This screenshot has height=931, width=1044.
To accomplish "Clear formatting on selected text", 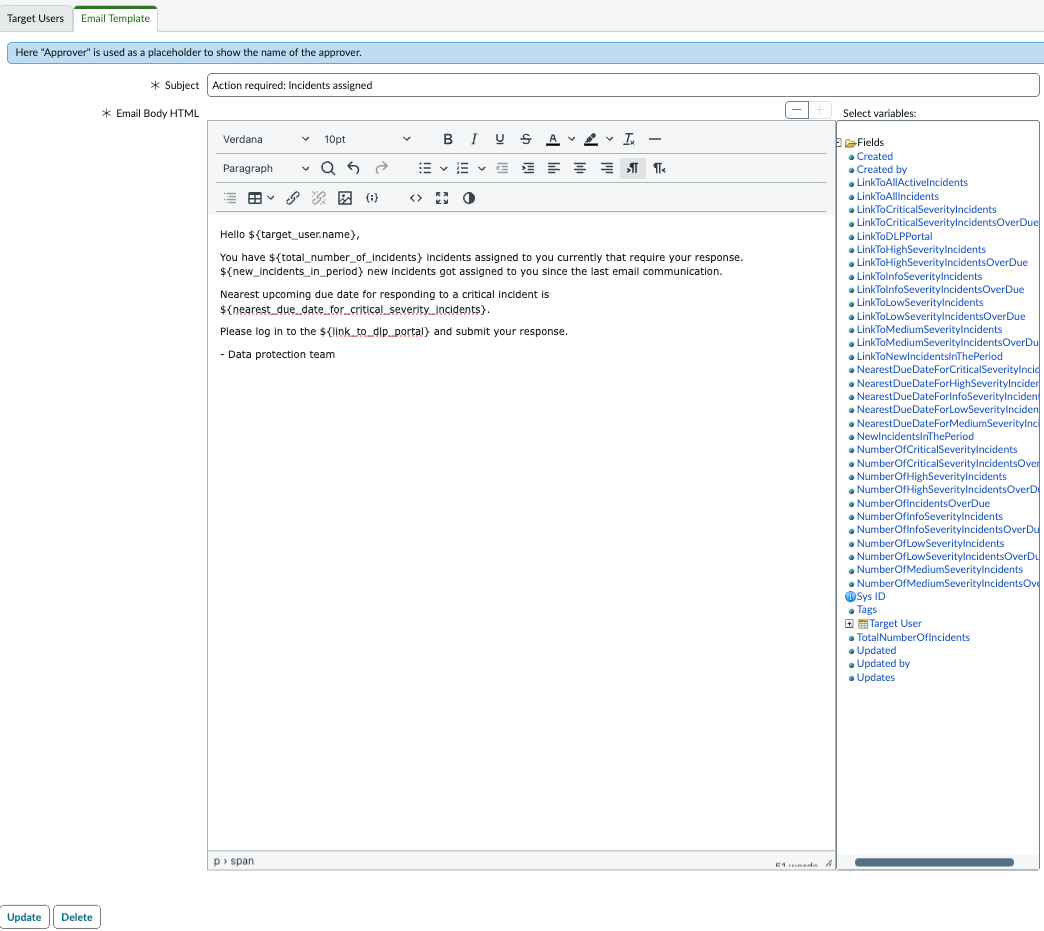I will click(x=629, y=139).
